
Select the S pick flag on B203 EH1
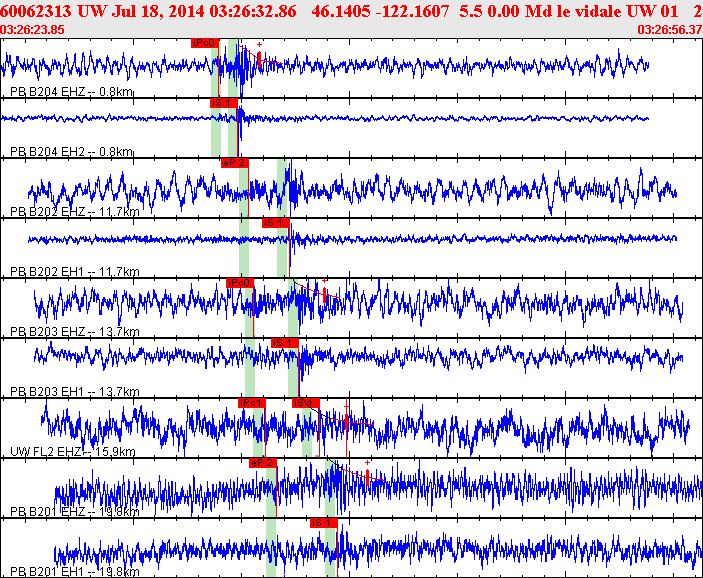285,343
